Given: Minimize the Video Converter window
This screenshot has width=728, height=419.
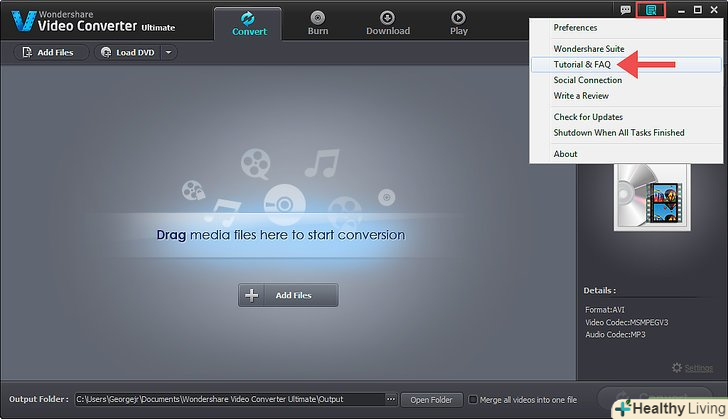Looking at the screenshot, I should (x=681, y=10).
